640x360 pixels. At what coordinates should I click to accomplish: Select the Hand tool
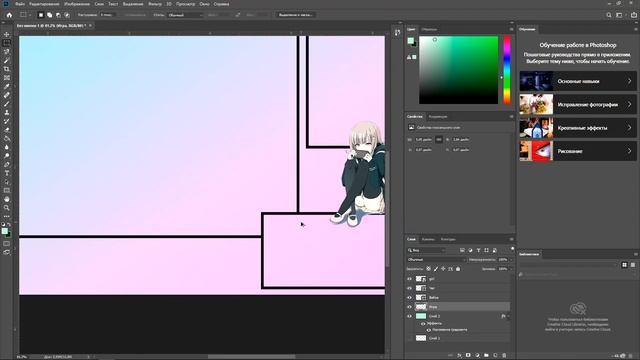(x=7, y=199)
